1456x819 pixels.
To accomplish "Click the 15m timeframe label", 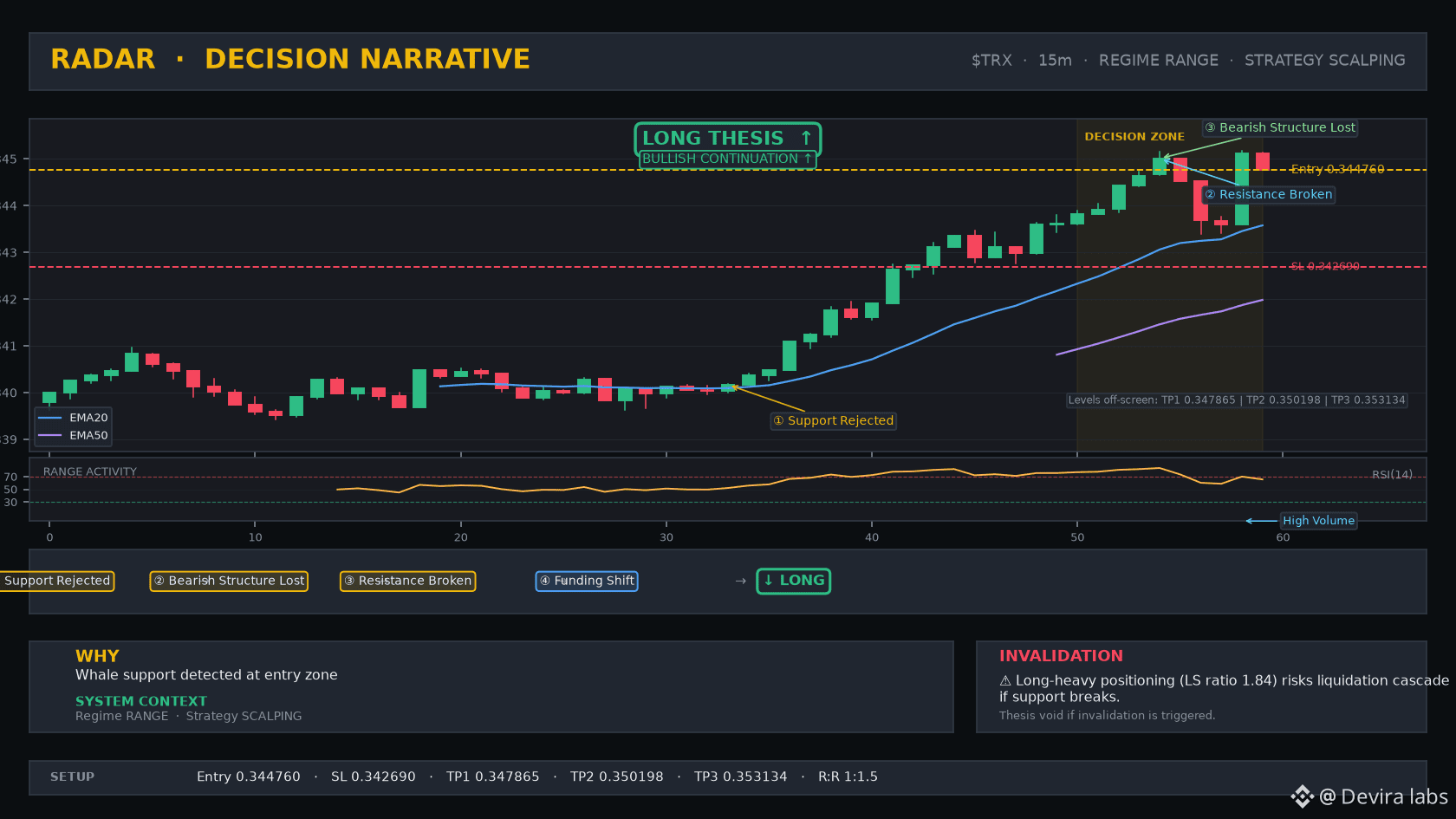I will [x=1055, y=60].
